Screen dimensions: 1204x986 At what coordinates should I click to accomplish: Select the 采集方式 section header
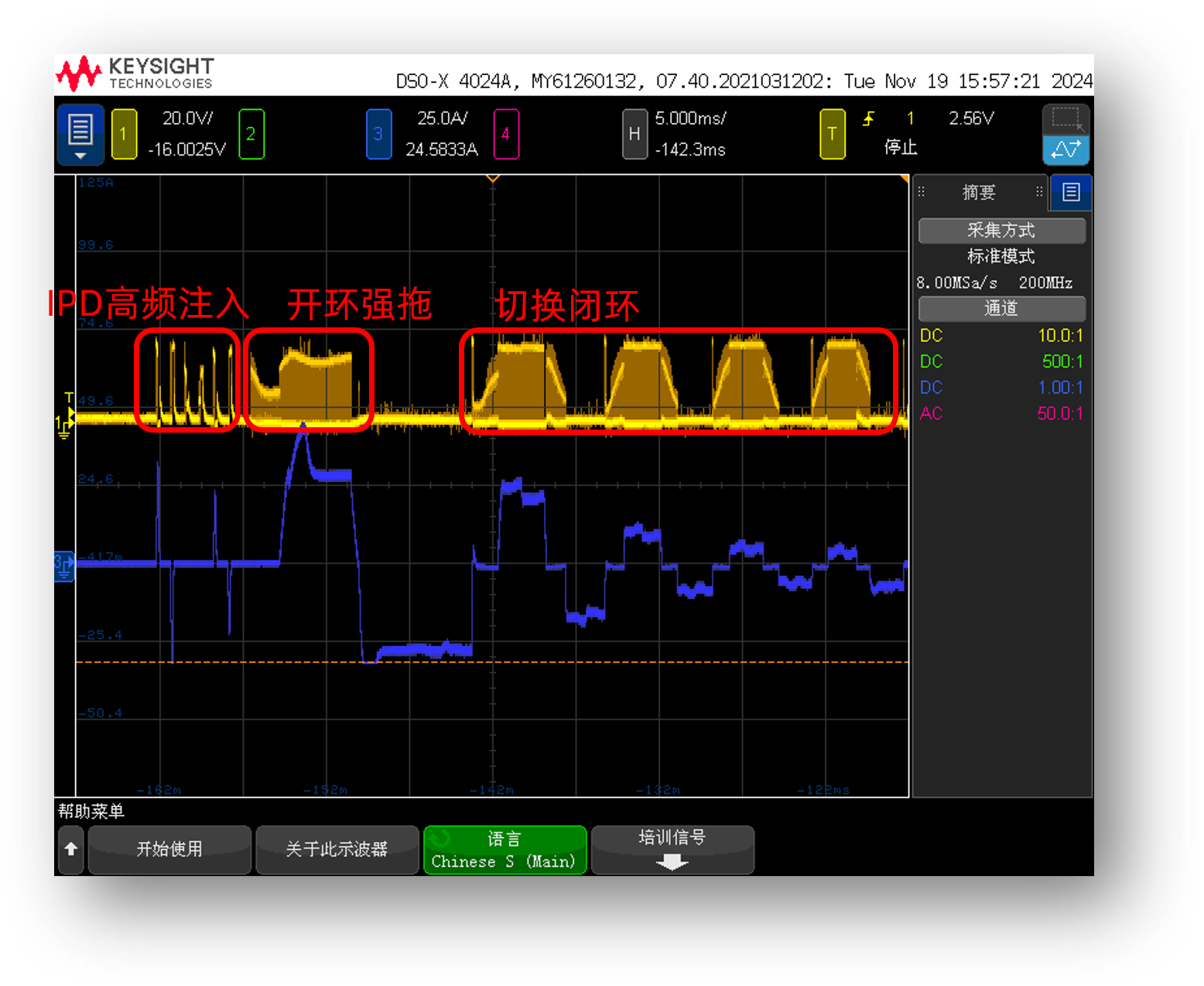pos(1001,231)
